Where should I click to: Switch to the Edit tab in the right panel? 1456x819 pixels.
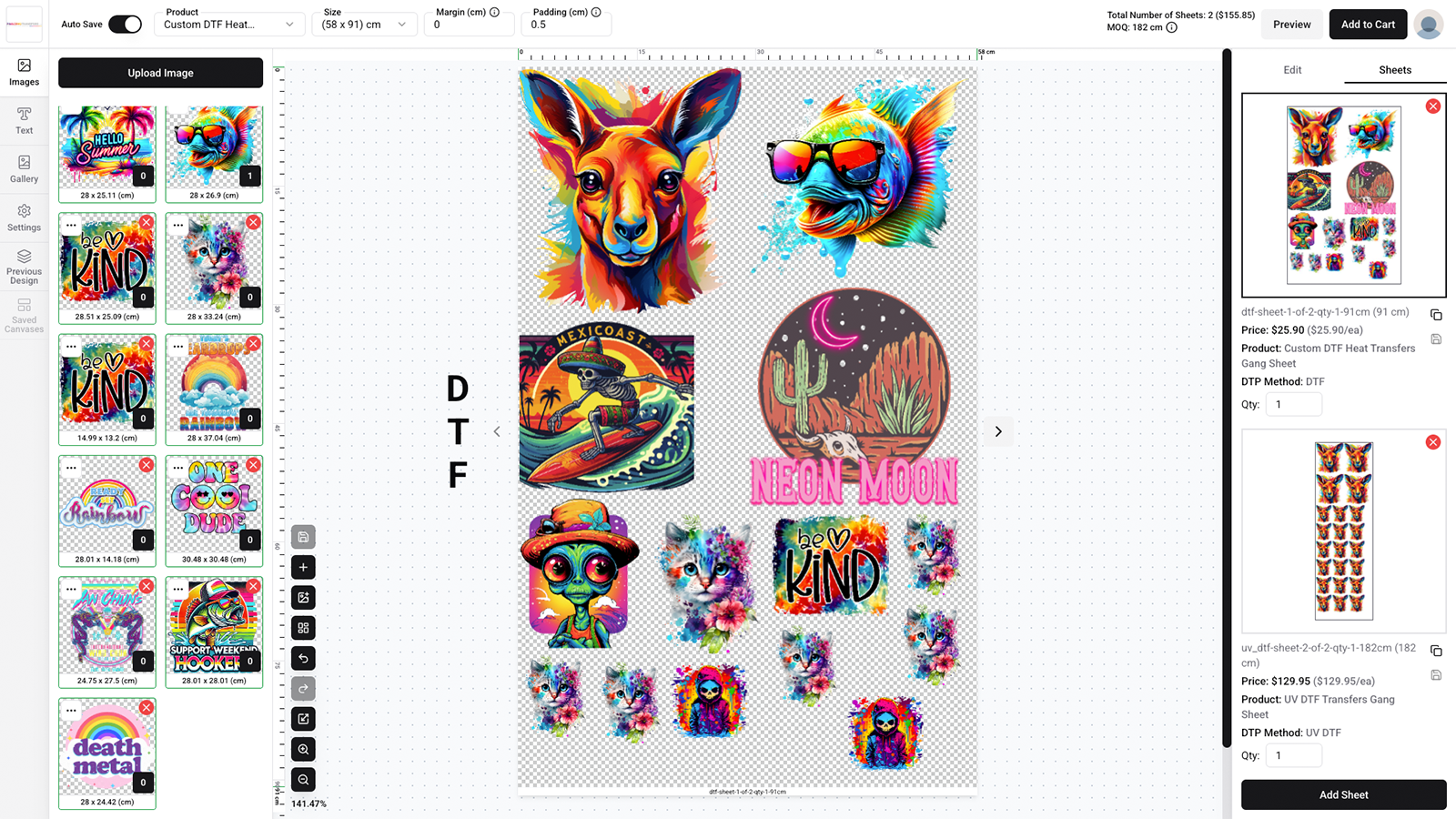(x=1291, y=69)
